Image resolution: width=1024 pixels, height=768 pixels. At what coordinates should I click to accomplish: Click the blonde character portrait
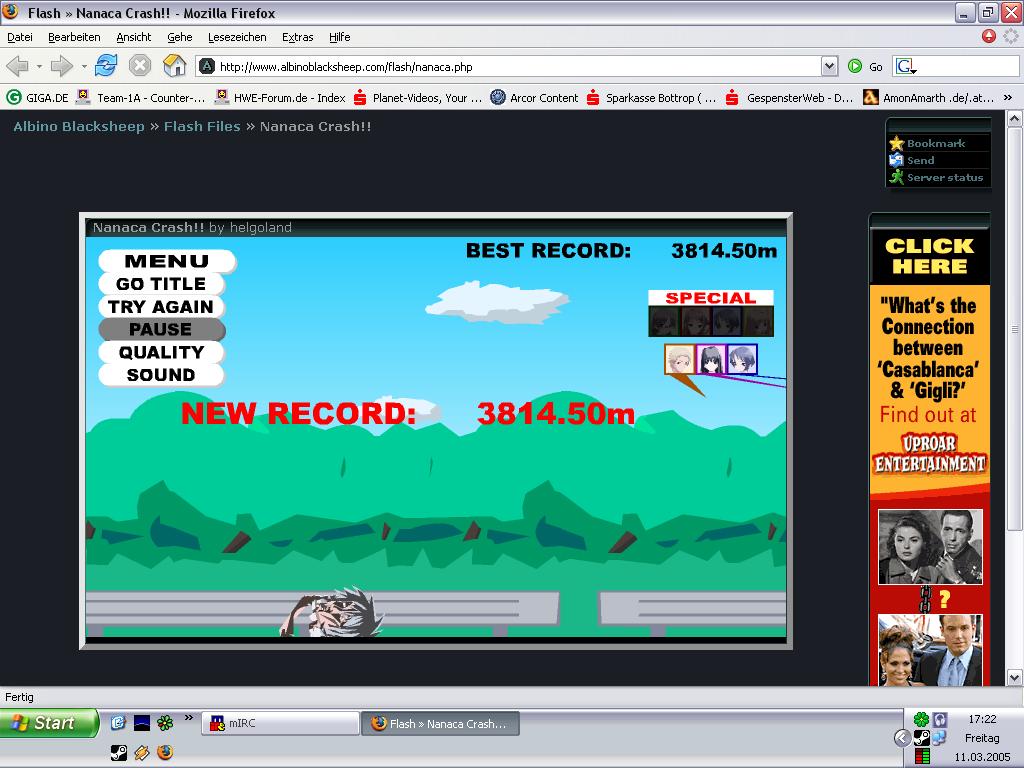coord(680,359)
